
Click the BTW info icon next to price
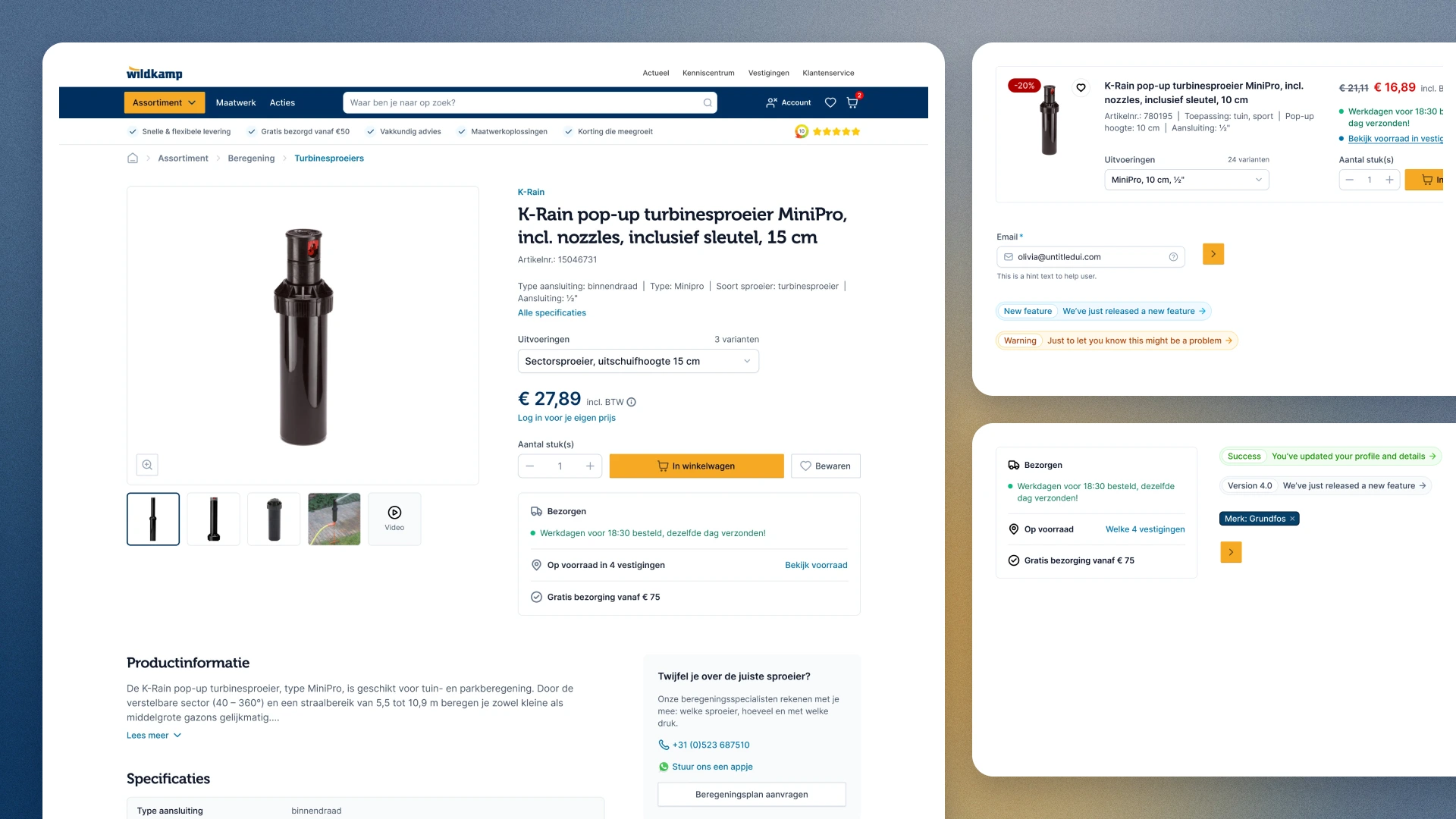coord(631,402)
